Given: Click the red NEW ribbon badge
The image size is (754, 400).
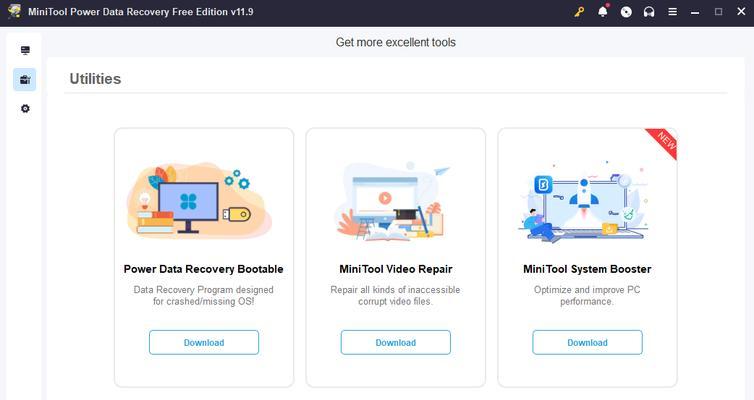Looking at the screenshot, I should point(664,141).
